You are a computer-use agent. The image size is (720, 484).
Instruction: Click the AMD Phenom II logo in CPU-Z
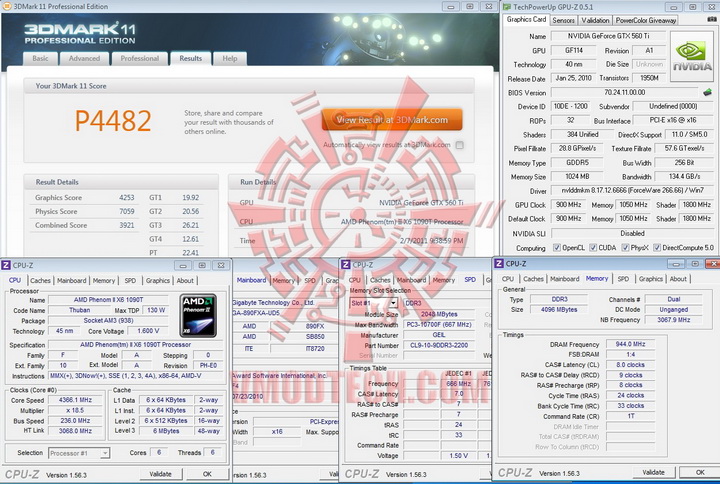(x=198, y=315)
